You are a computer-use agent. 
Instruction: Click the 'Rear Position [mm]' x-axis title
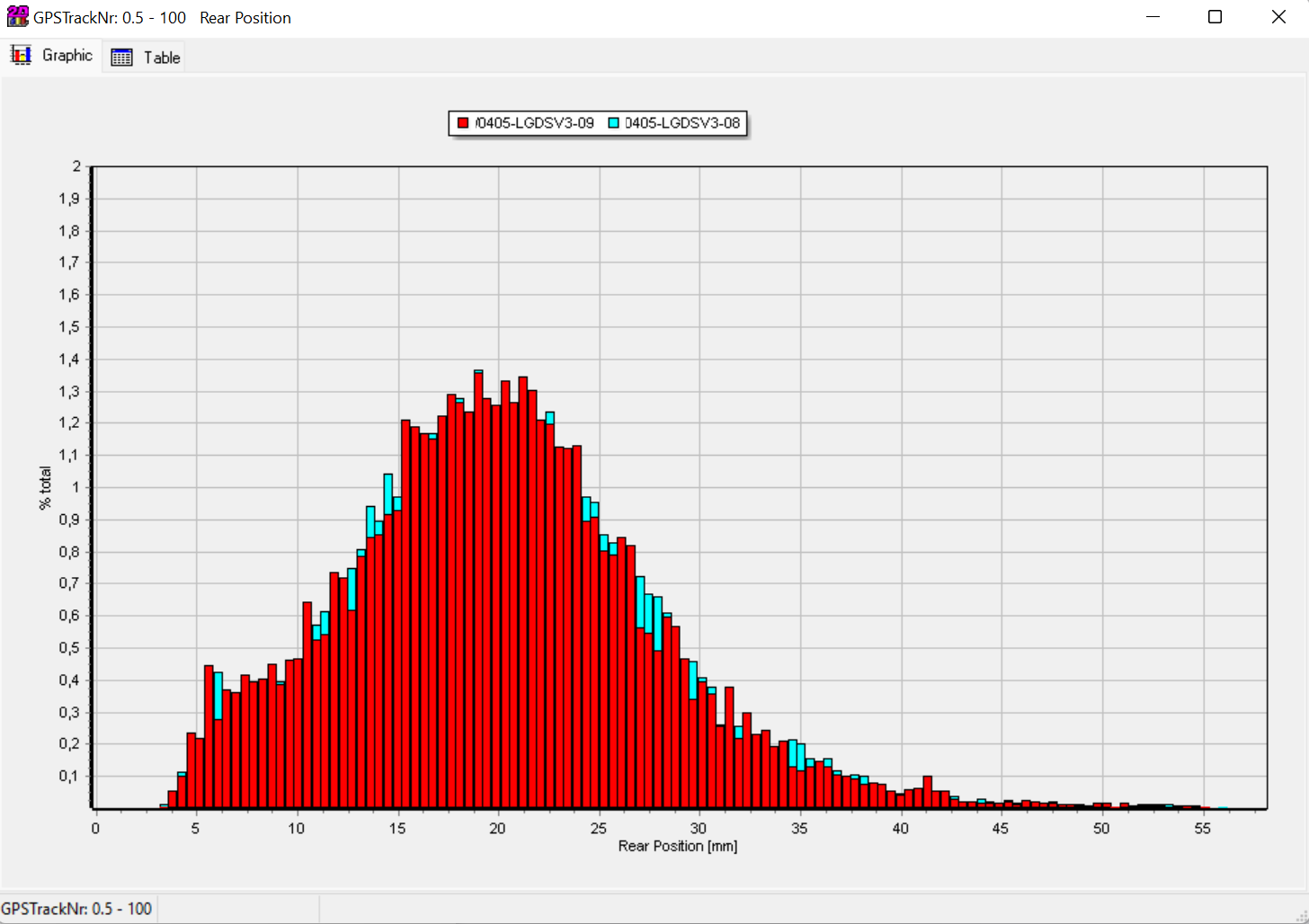pos(677,847)
